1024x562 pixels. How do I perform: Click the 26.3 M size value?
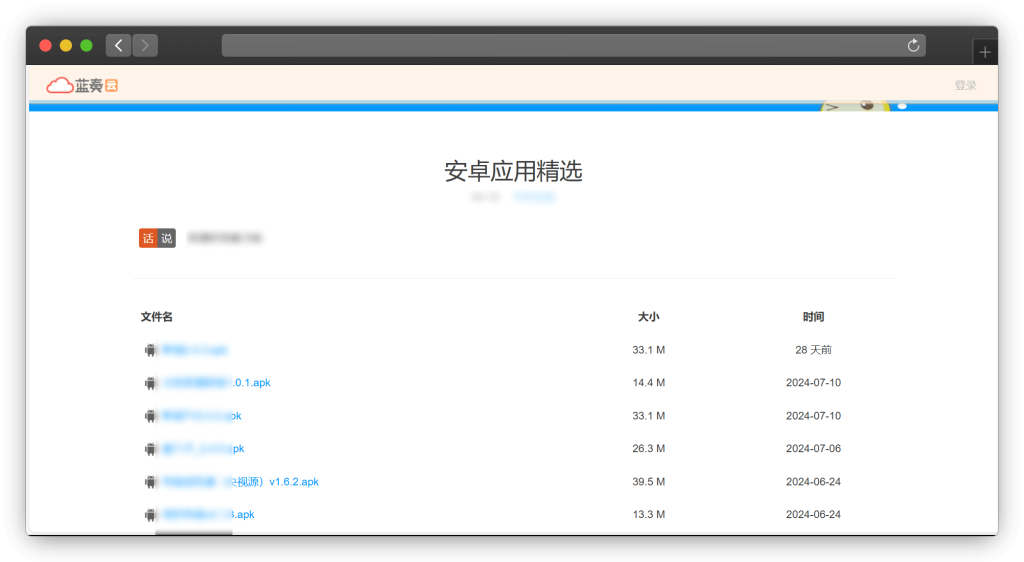tap(648, 448)
